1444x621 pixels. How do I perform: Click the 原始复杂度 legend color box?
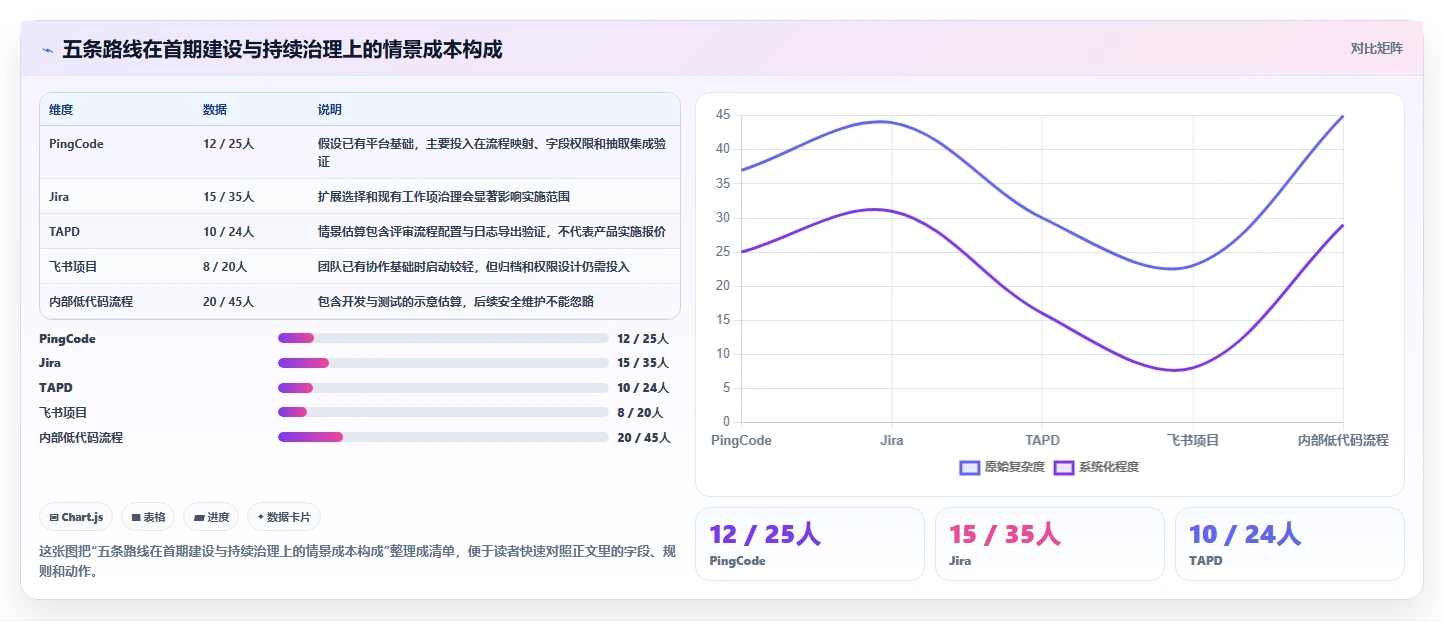(969, 467)
